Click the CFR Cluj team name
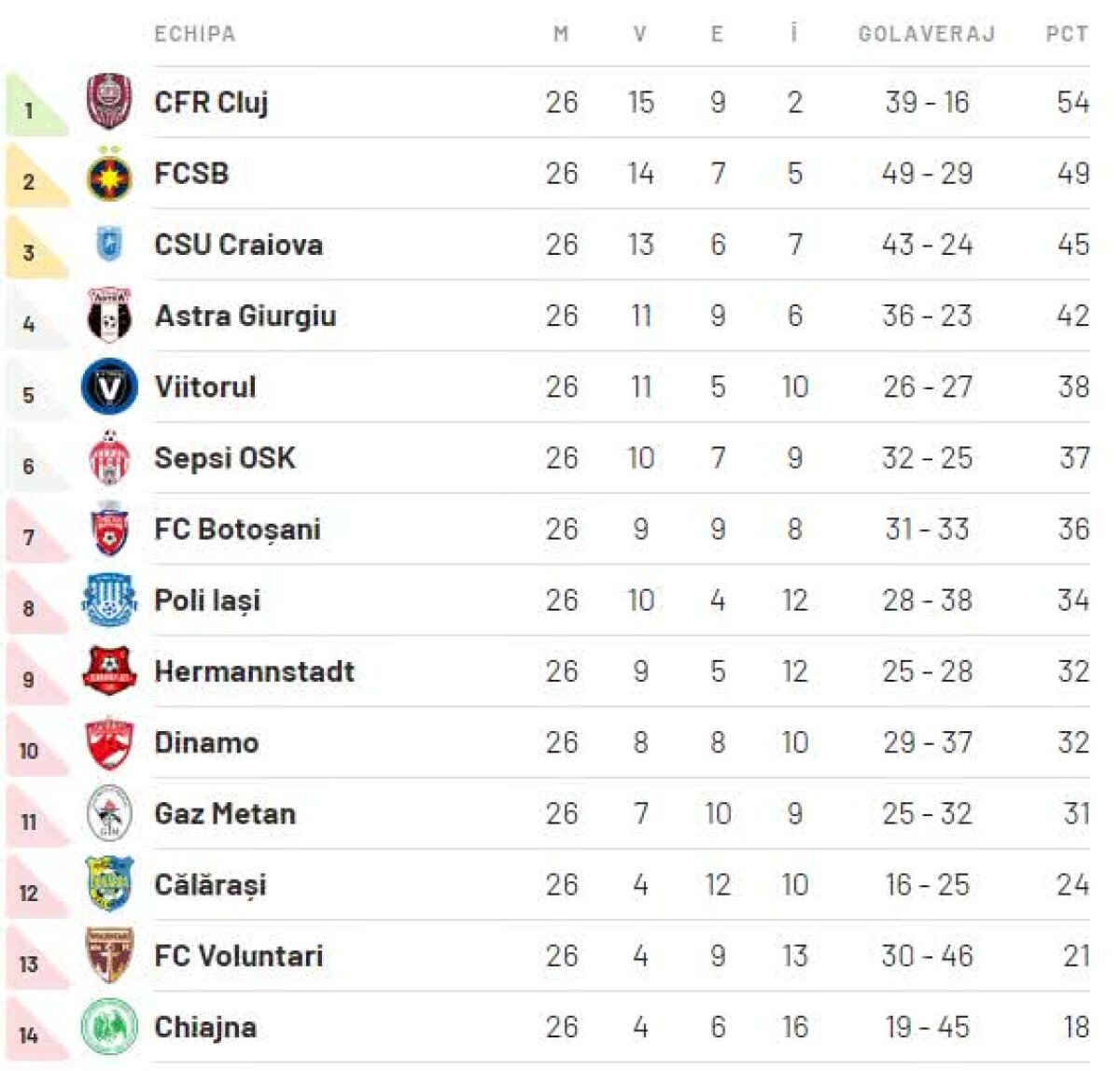1120x1071 pixels. click(x=211, y=102)
